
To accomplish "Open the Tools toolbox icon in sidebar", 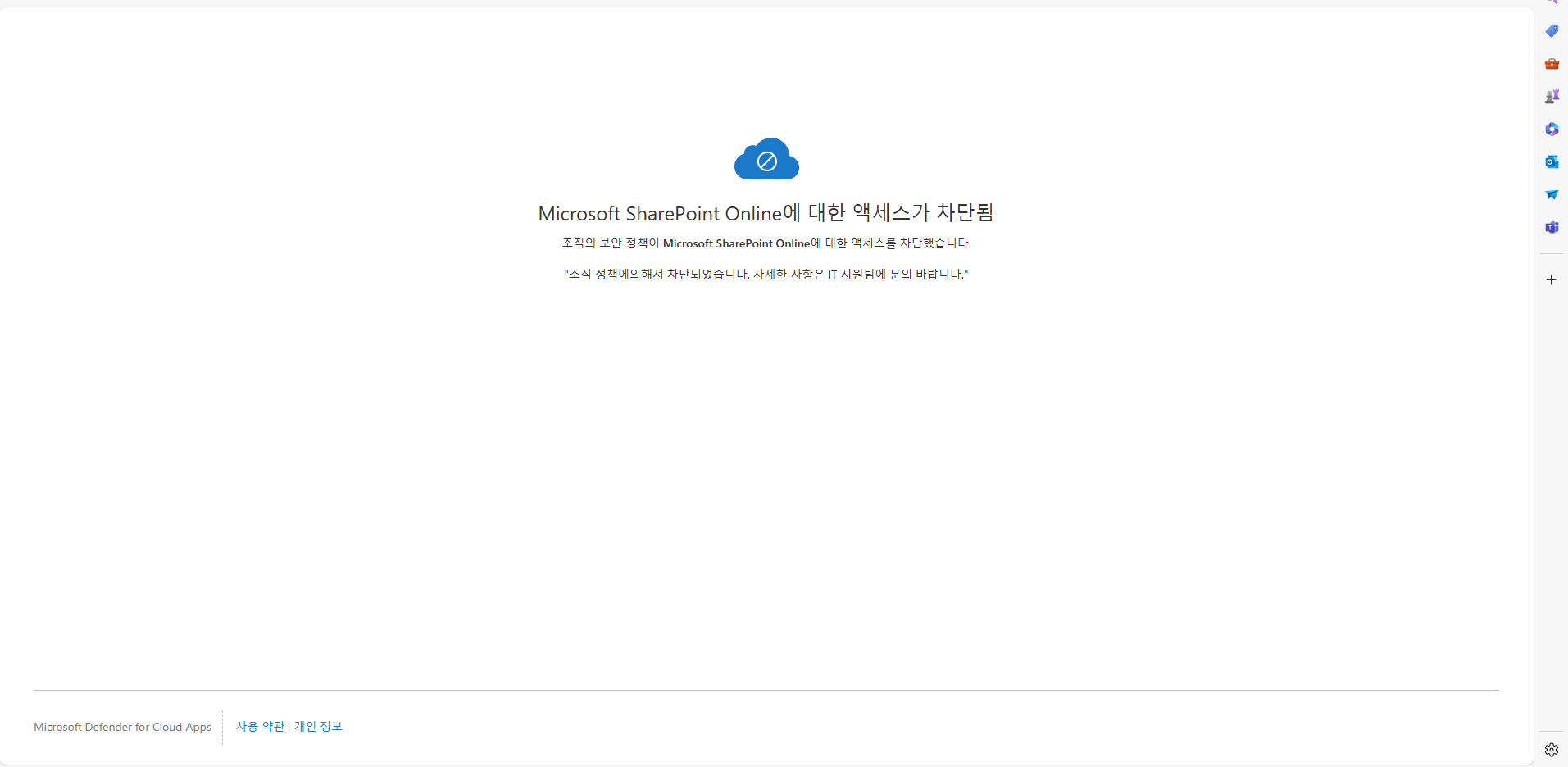I will [x=1552, y=64].
